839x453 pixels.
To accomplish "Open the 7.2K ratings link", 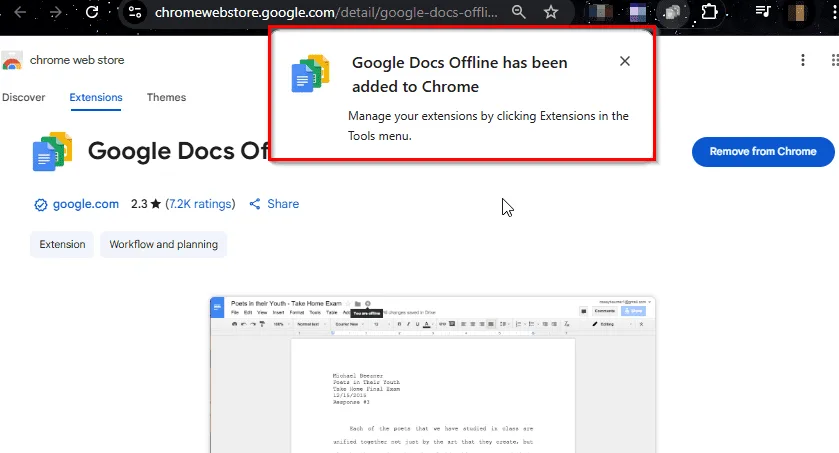I will pos(200,204).
